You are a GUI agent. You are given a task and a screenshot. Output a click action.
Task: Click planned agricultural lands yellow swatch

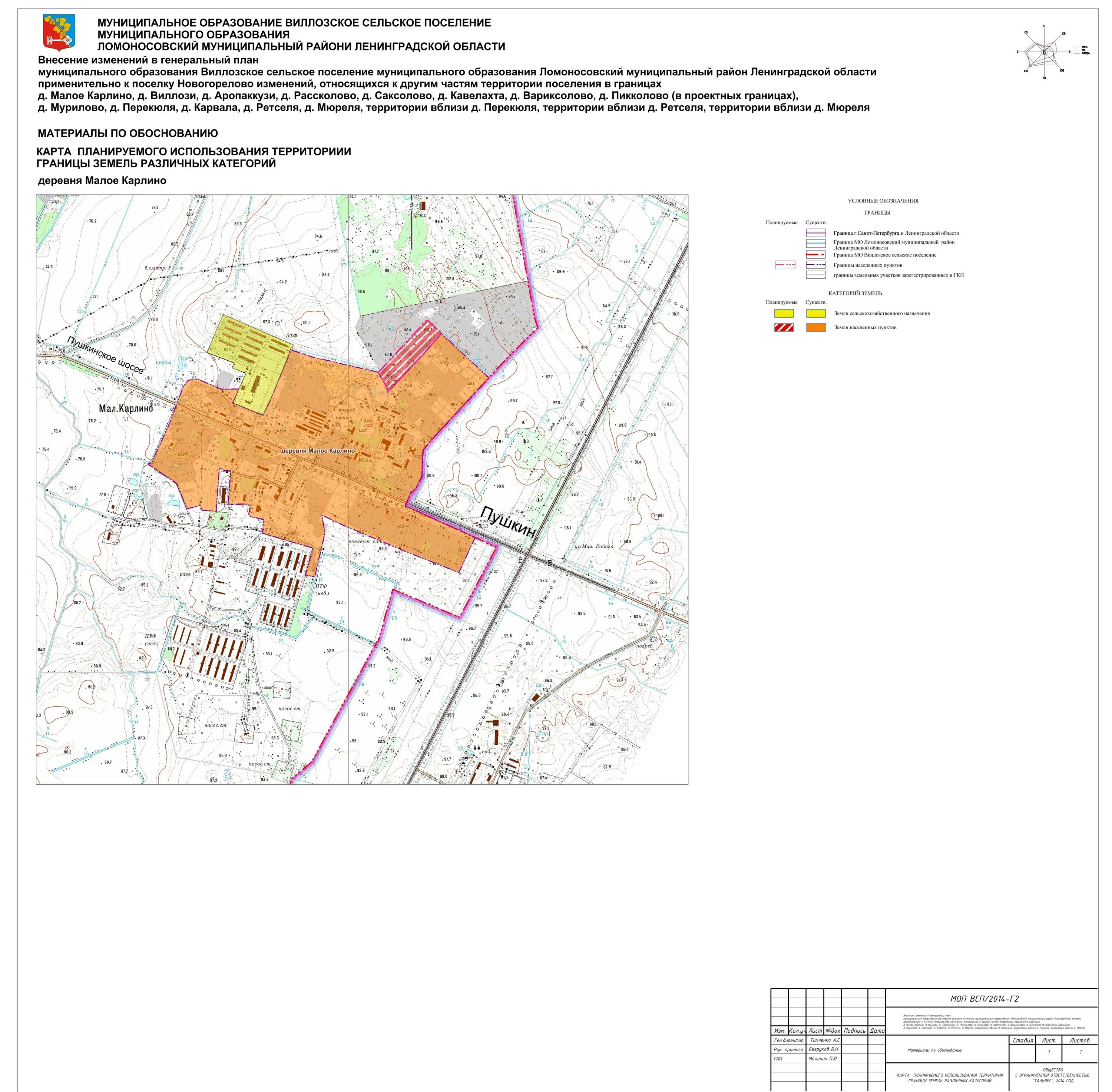tap(784, 314)
